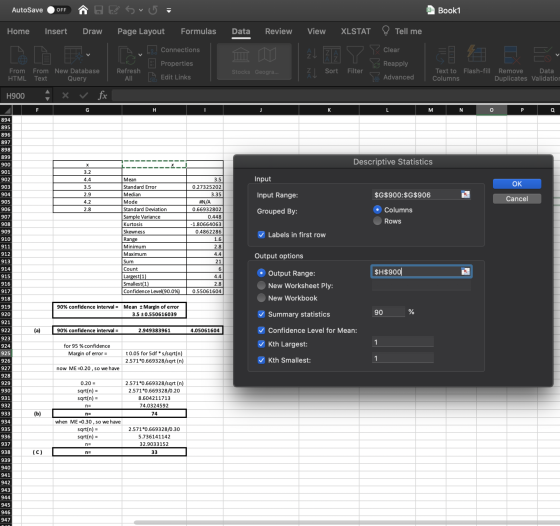Screen dimensions: 560x526
Task: Expand the Refresh All dropdown arrow
Action: (x=140, y=55)
